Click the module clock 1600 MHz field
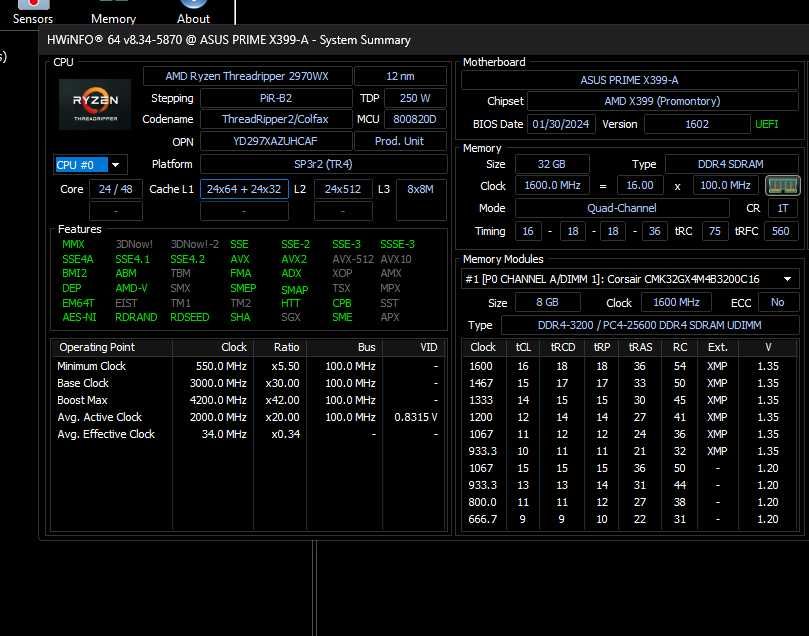The image size is (809, 636). point(676,302)
